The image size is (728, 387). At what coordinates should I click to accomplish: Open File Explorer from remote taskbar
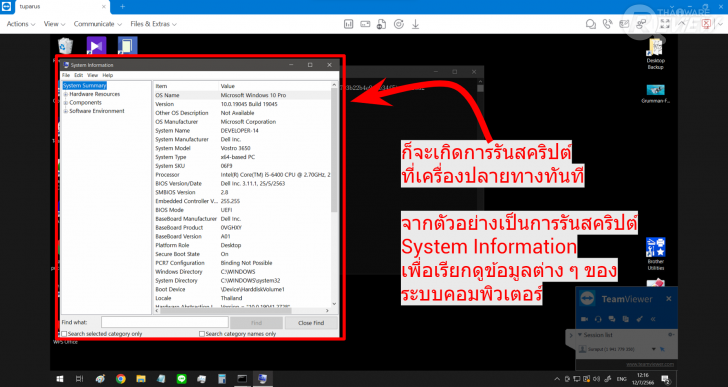141,379
